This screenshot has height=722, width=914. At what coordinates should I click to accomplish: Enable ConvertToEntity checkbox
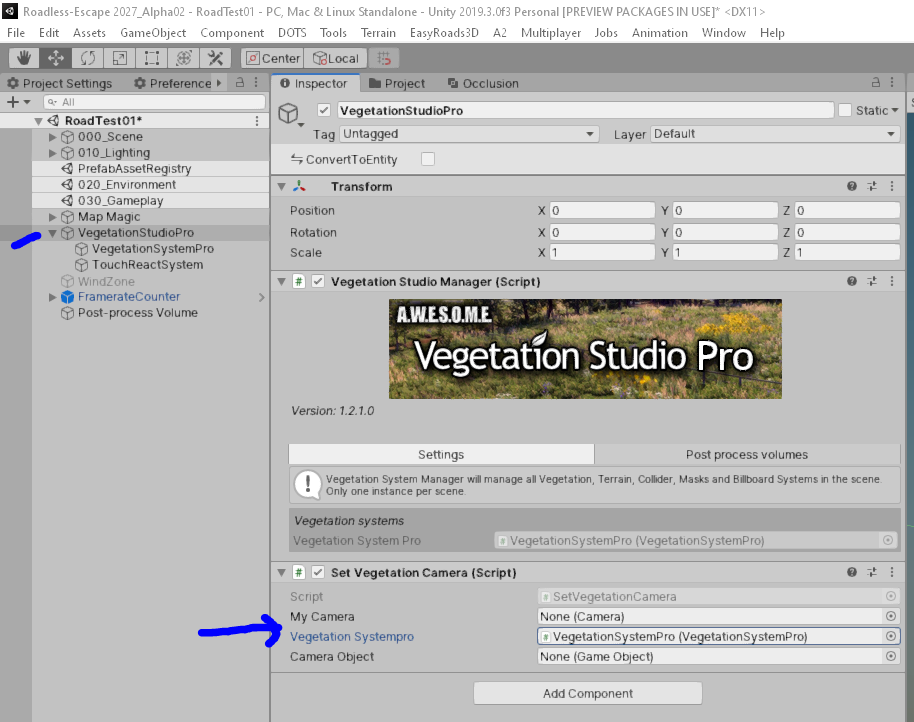click(x=428, y=159)
